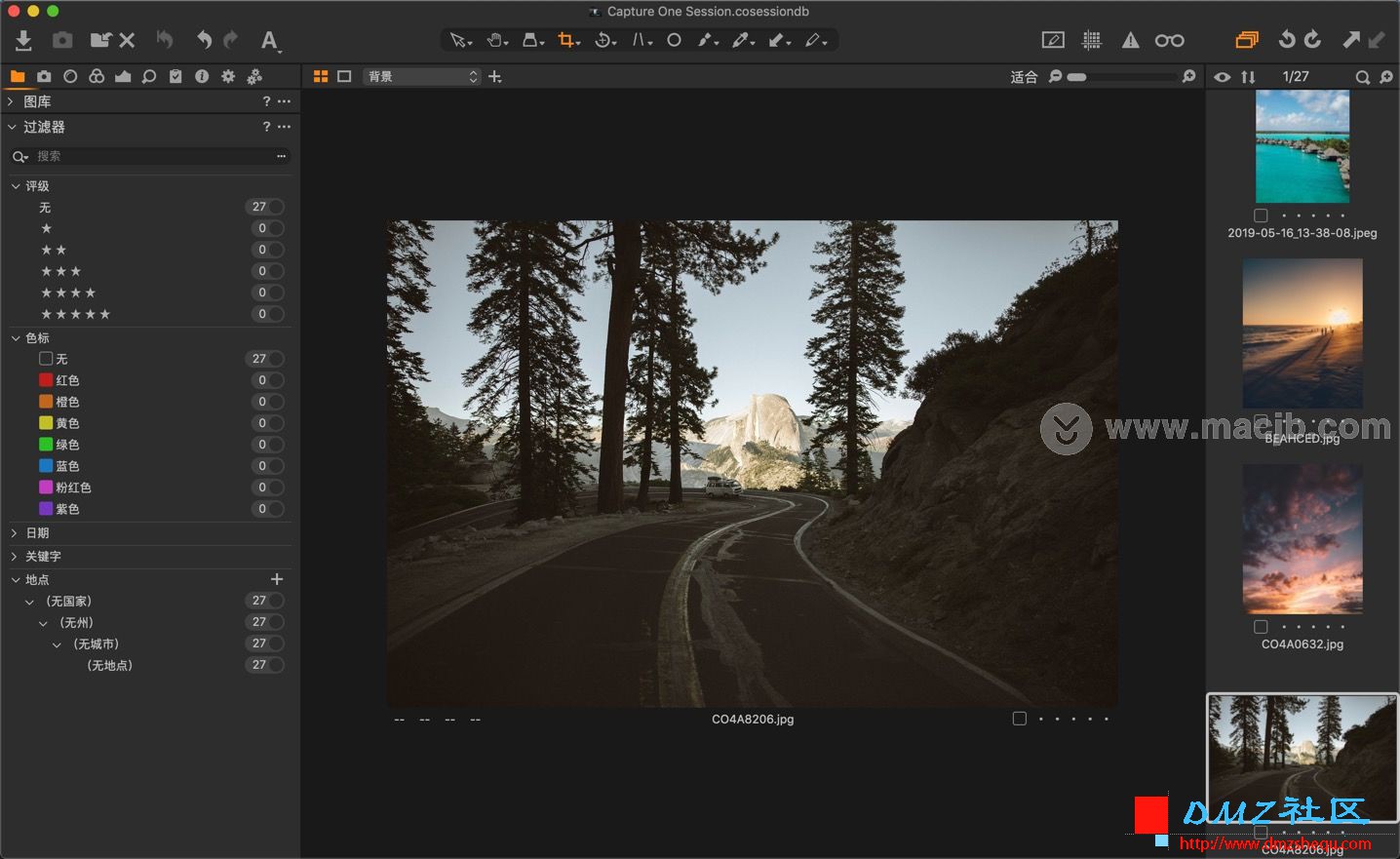Image resolution: width=1400 pixels, height=859 pixels.
Task: Click the Rotate right icon
Action: (1313, 40)
